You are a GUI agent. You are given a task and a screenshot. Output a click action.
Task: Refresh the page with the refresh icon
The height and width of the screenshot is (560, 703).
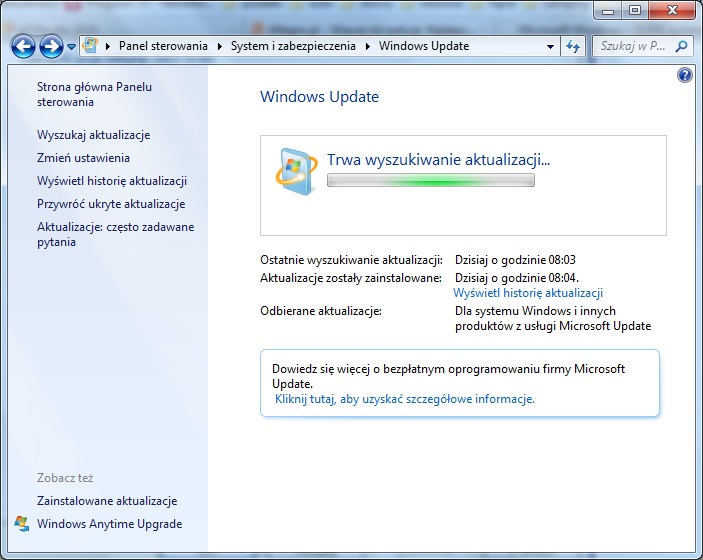573,46
